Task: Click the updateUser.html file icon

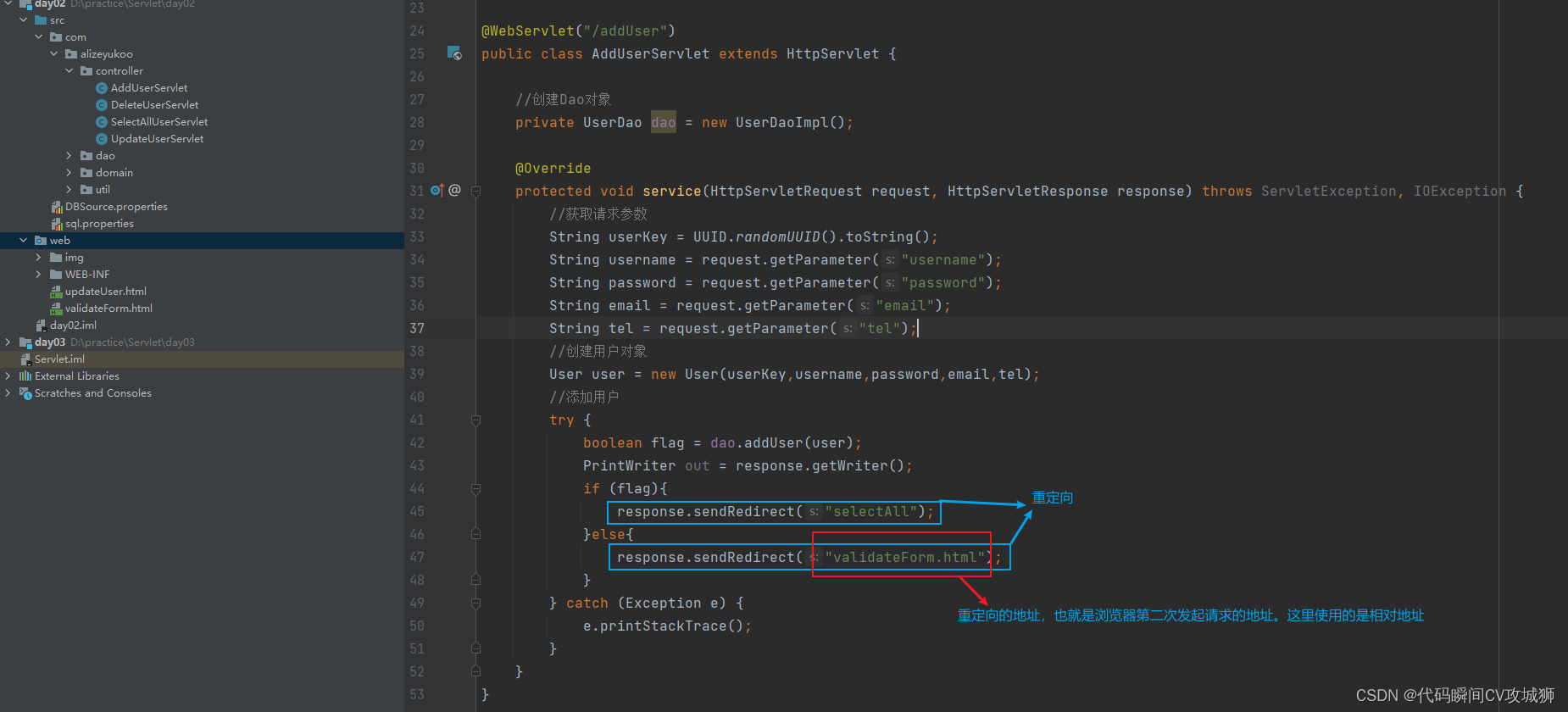Action: [x=57, y=292]
